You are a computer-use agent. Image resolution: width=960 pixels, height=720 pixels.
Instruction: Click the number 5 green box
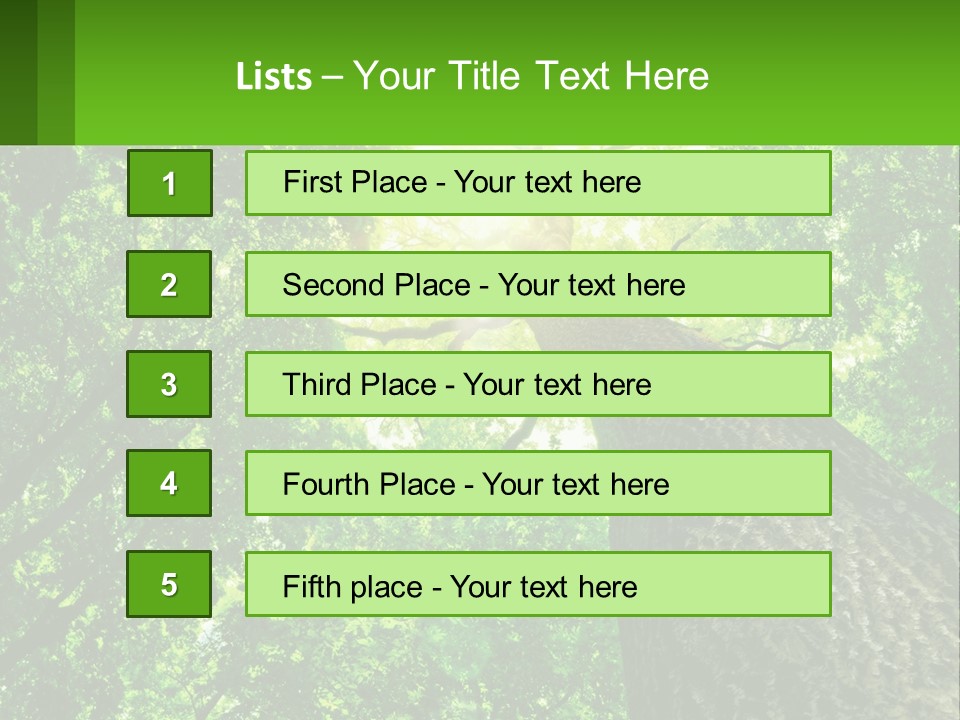click(x=169, y=584)
